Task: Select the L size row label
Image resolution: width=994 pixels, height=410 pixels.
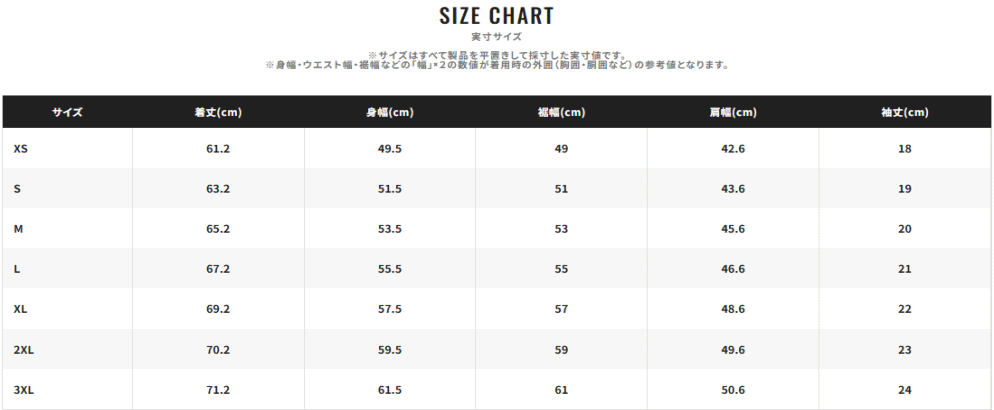Action: point(16,269)
